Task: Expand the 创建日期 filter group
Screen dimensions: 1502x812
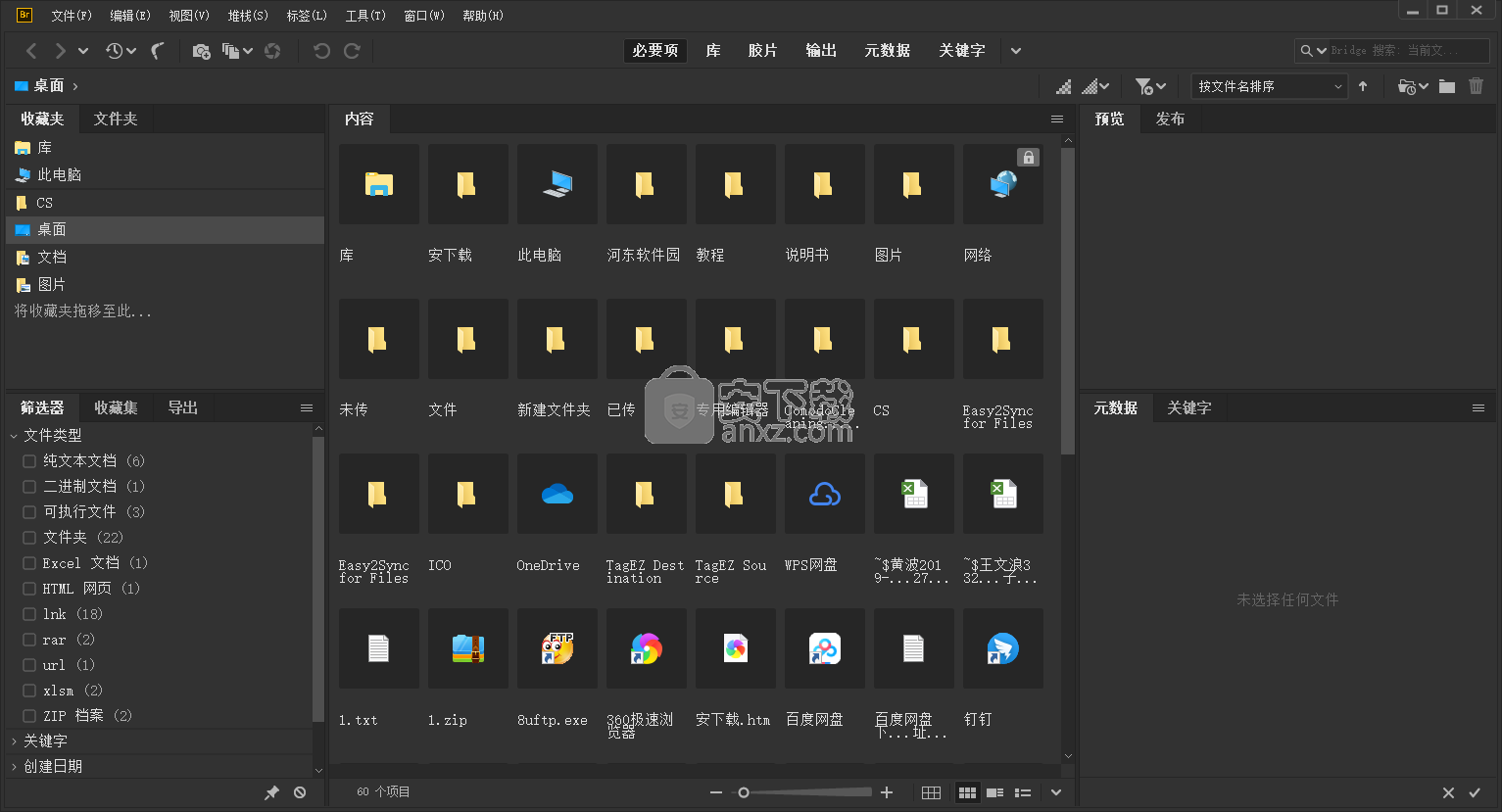Action: point(14,766)
